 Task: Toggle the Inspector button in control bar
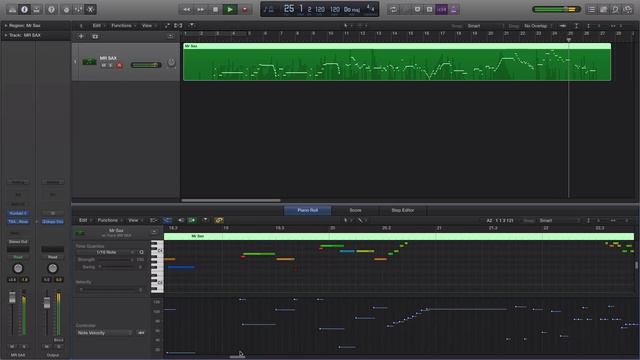click(x=24, y=9)
